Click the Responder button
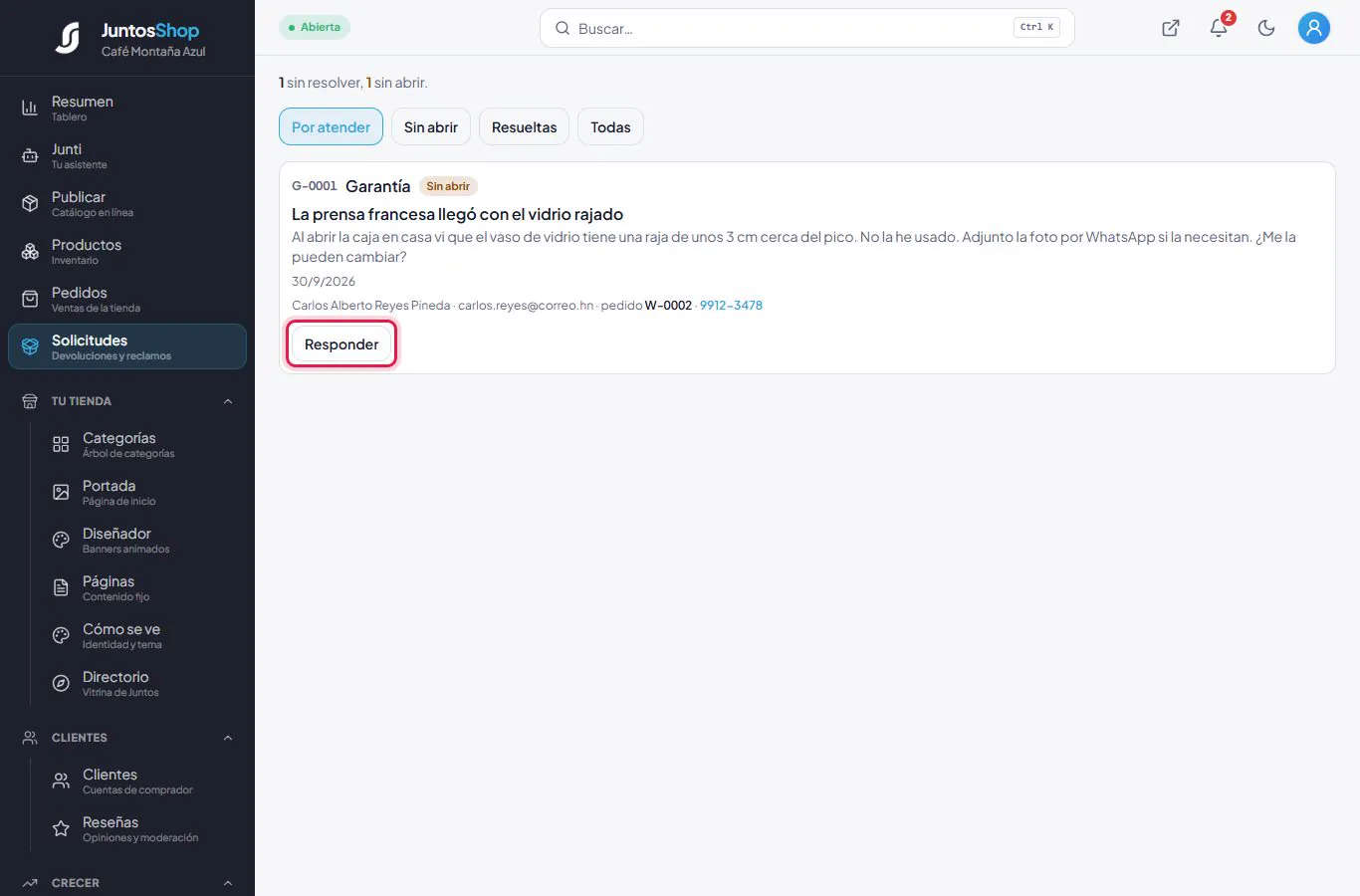Screen dimensions: 1360x896 (341, 343)
